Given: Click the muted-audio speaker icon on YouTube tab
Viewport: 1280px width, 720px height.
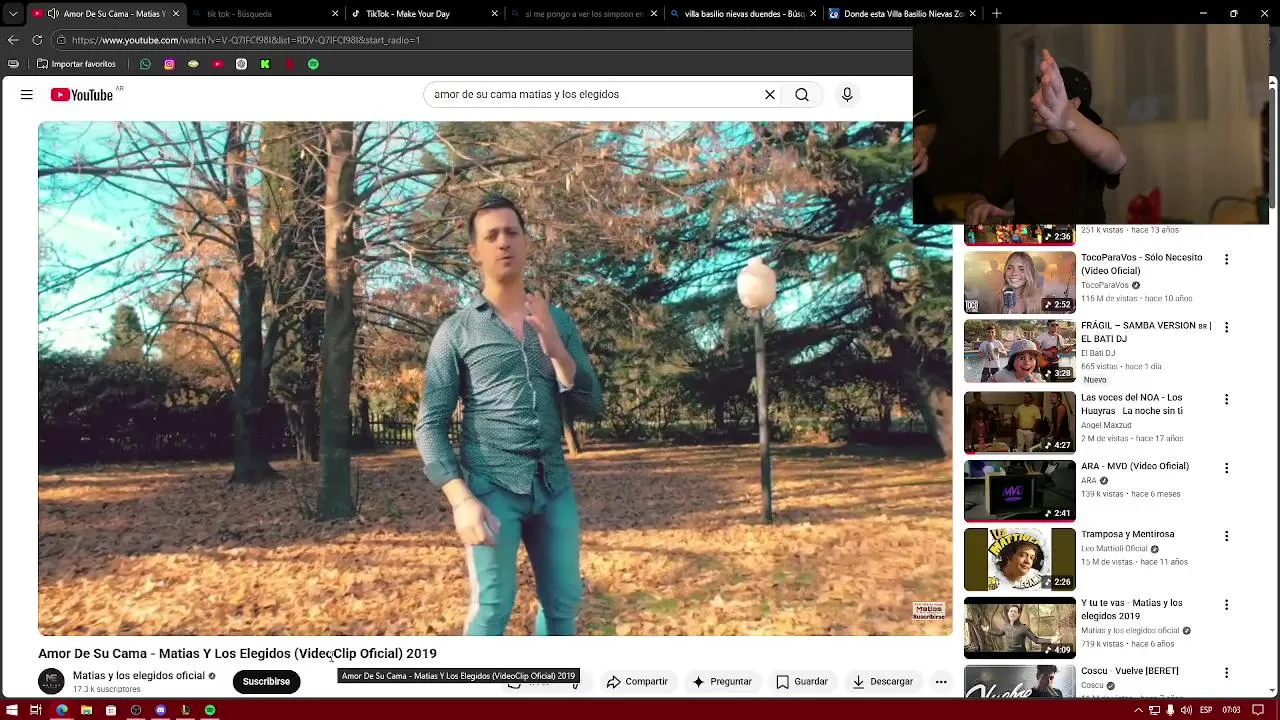Looking at the screenshot, I should pyautogui.click(x=51, y=14).
